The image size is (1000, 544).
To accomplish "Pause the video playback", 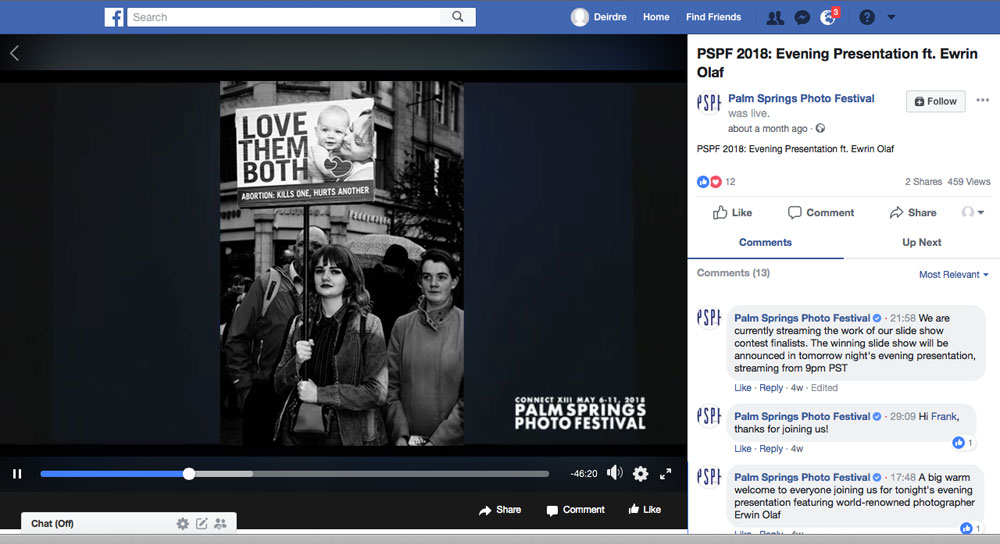I will (x=17, y=474).
